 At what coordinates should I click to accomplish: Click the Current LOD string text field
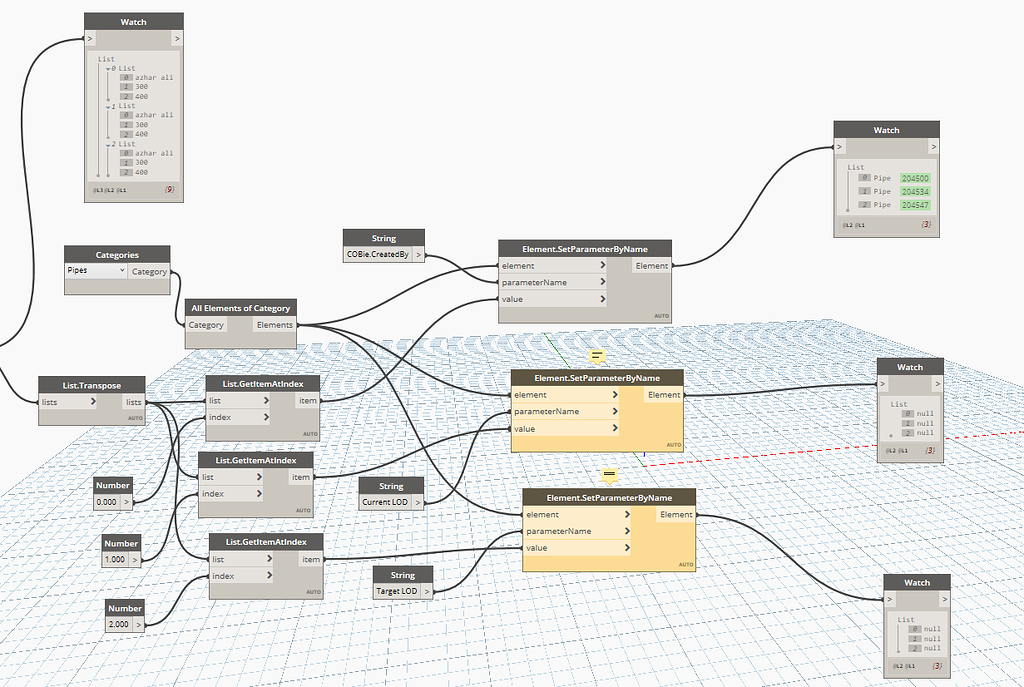tap(385, 502)
